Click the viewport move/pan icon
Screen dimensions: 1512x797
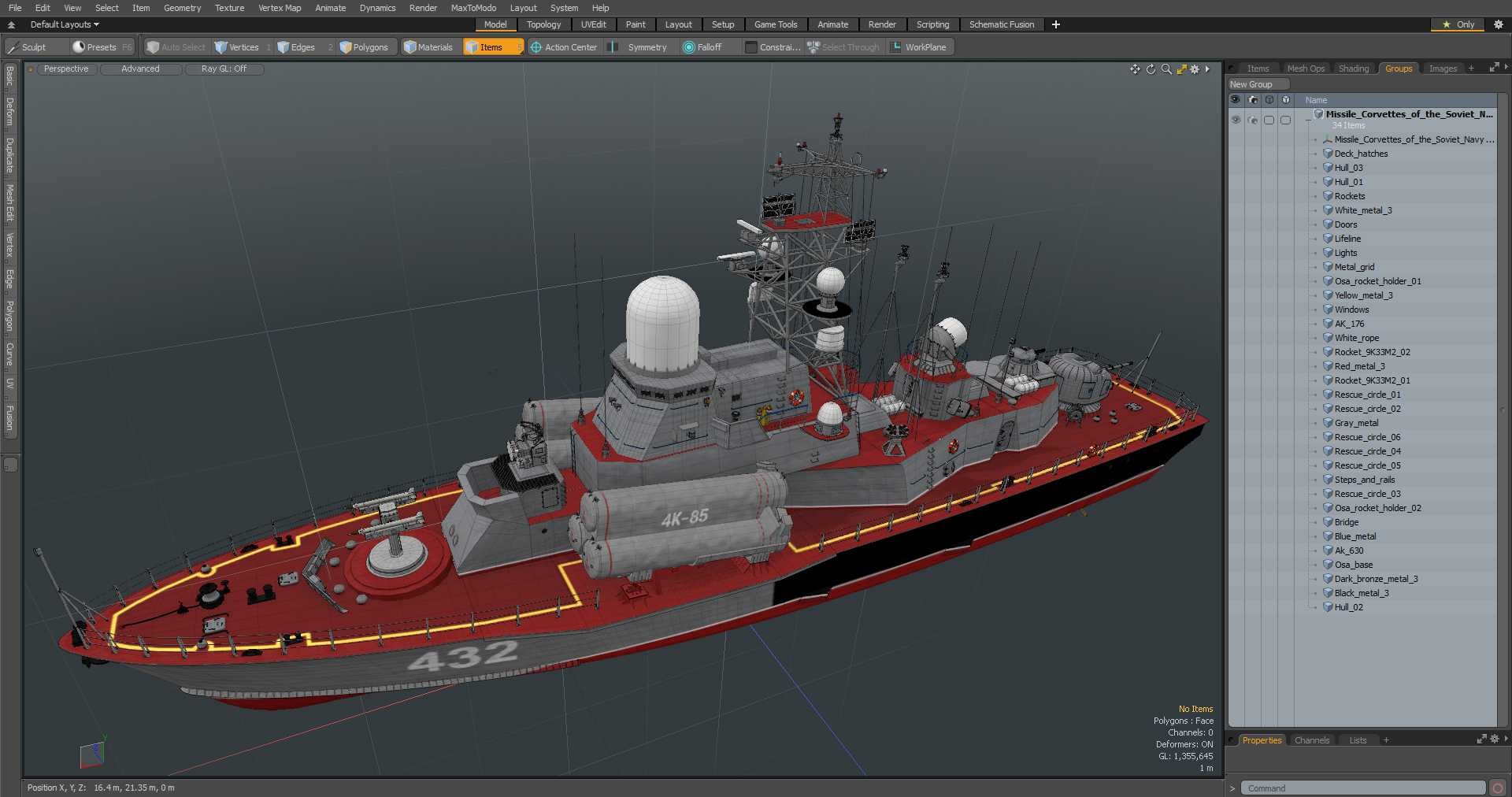click(1135, 69)
